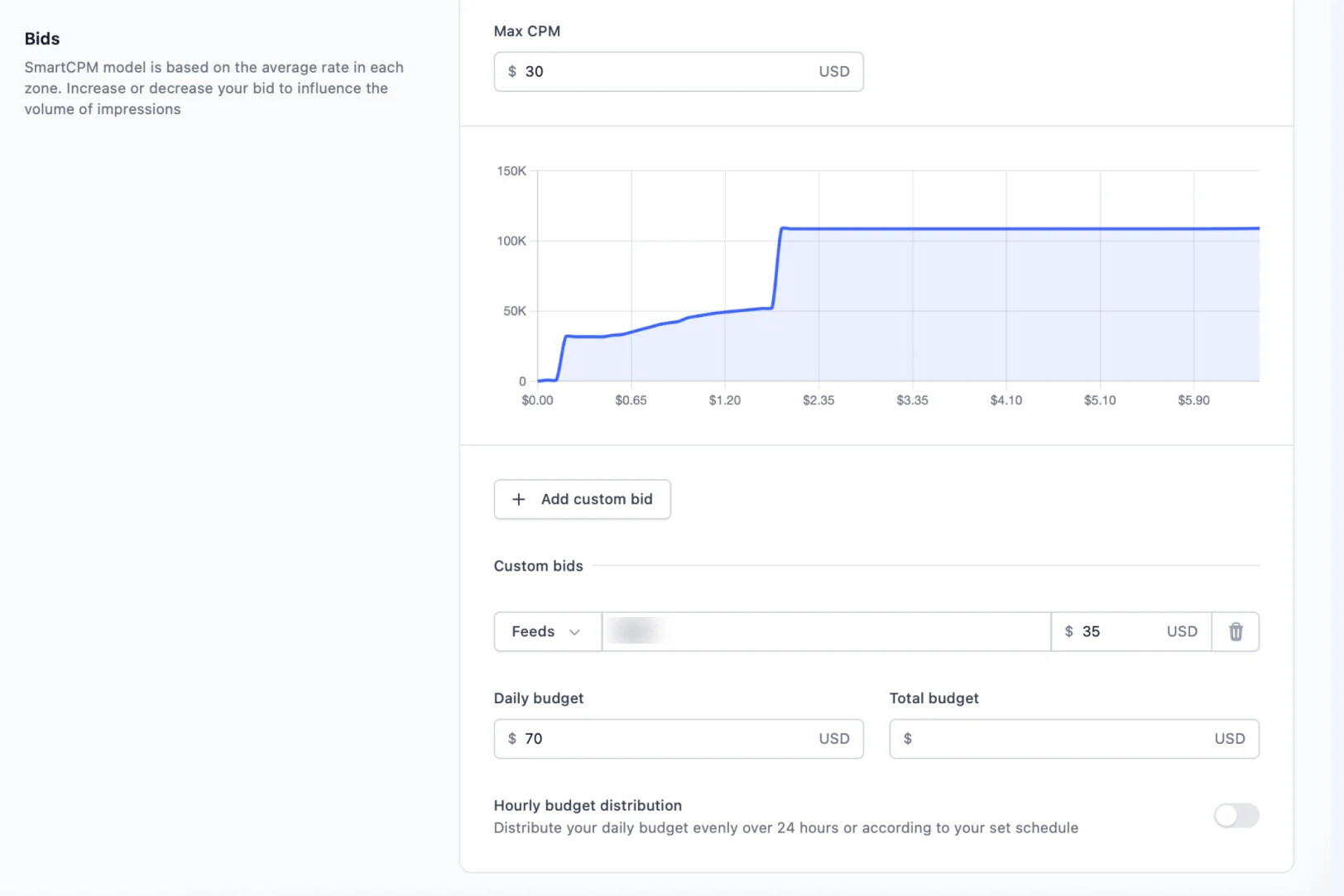This screenshot has height=896, width=1344.
Task: Click the Add custom bid button
Action: [582, 499]
